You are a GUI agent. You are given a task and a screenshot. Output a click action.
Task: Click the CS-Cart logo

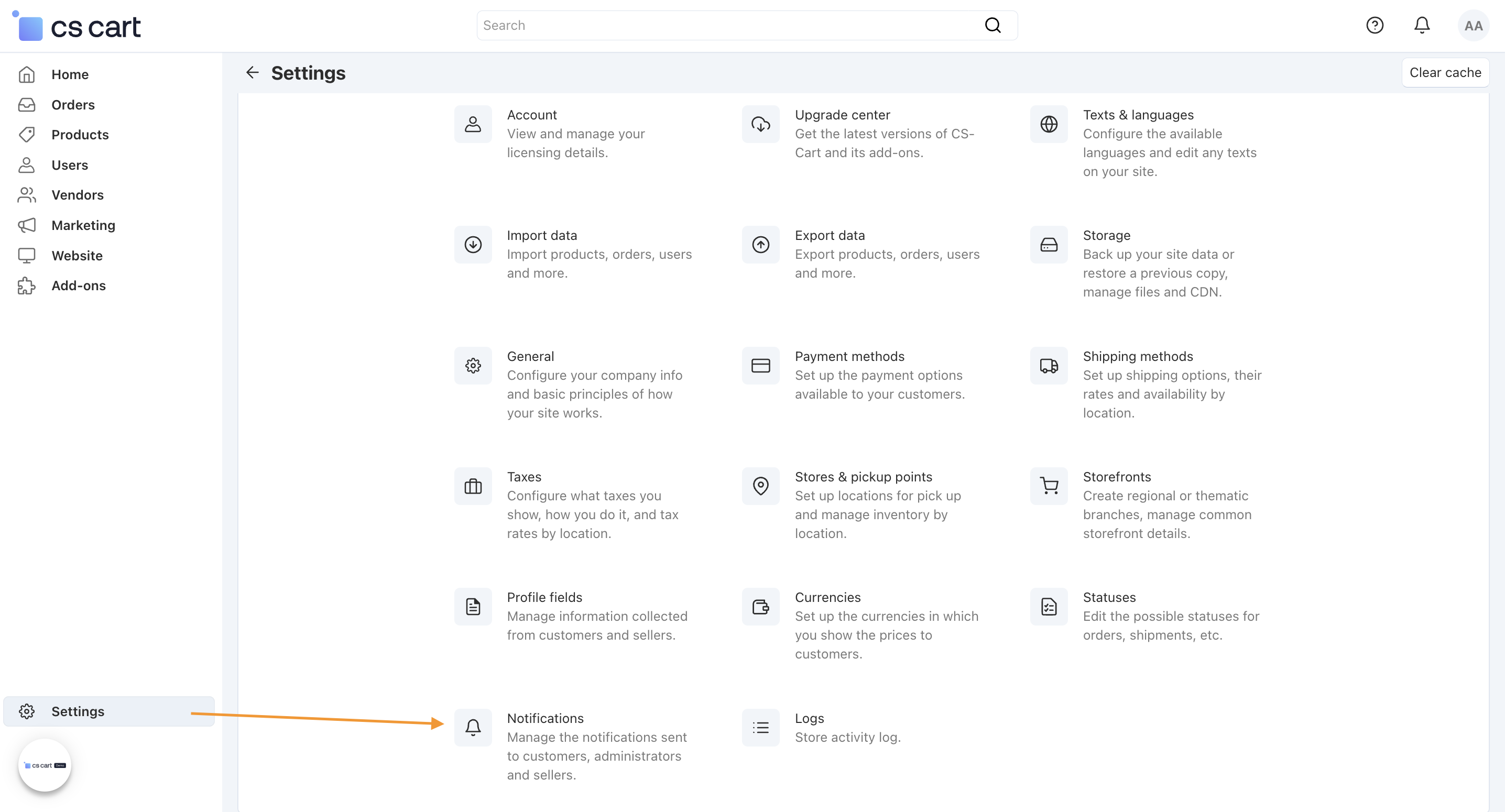[77, 26]
